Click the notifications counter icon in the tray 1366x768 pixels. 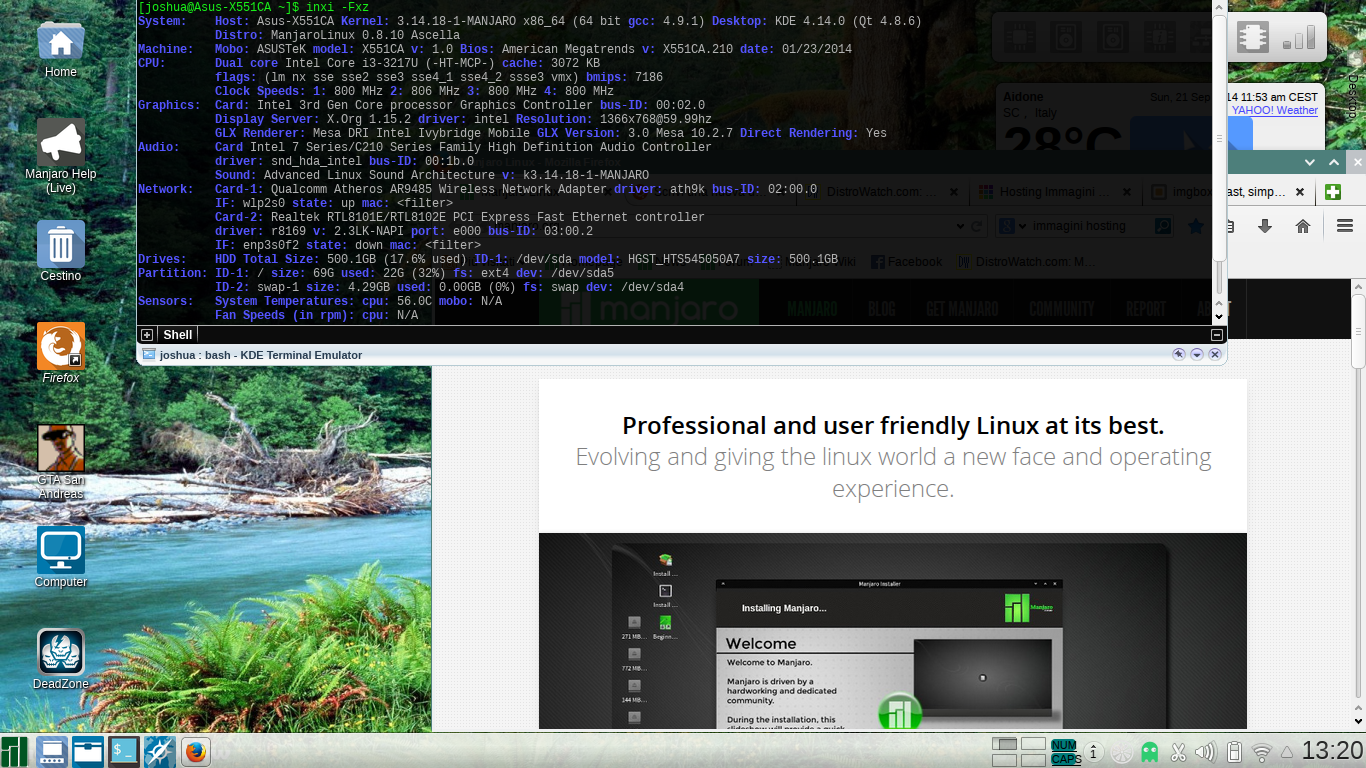1094,752
